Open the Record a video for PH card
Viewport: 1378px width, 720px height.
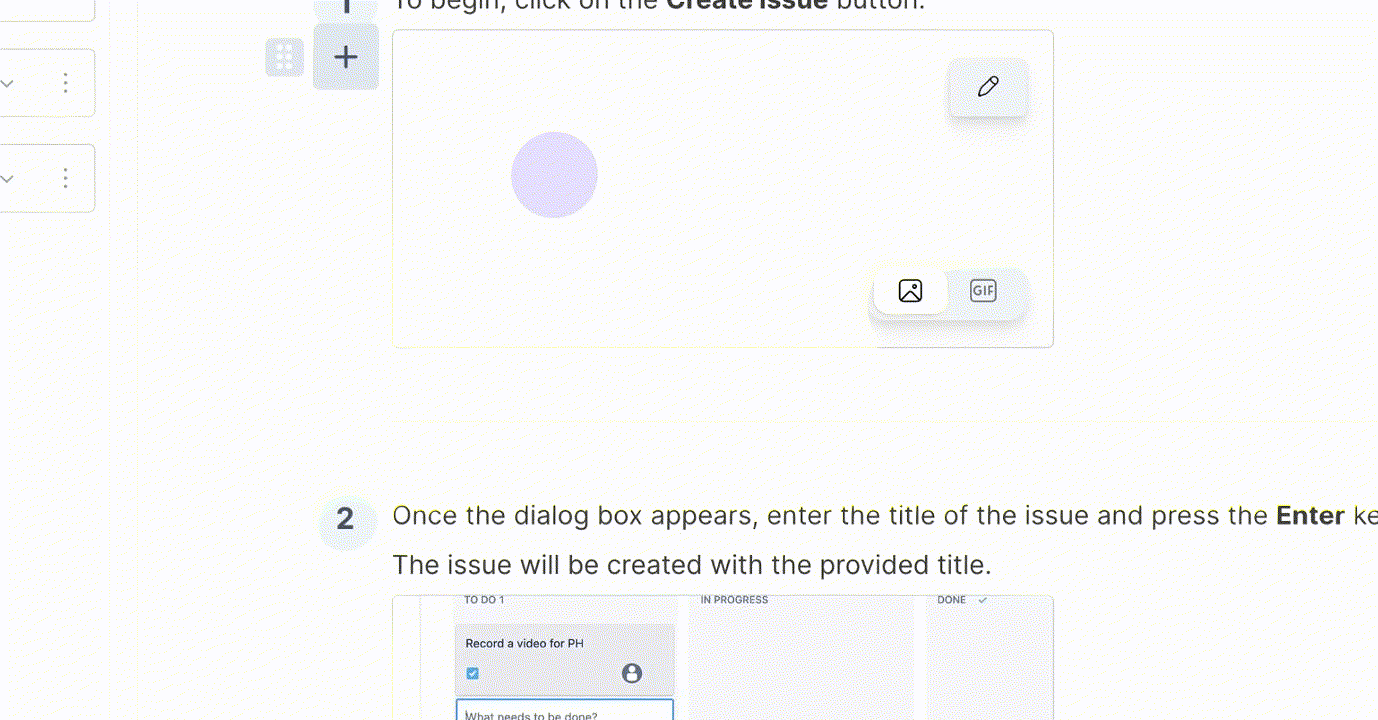(565, 659)
